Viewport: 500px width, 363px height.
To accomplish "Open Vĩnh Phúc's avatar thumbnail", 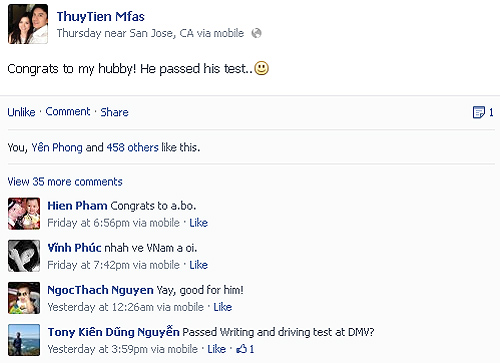I will coord(24,256).
